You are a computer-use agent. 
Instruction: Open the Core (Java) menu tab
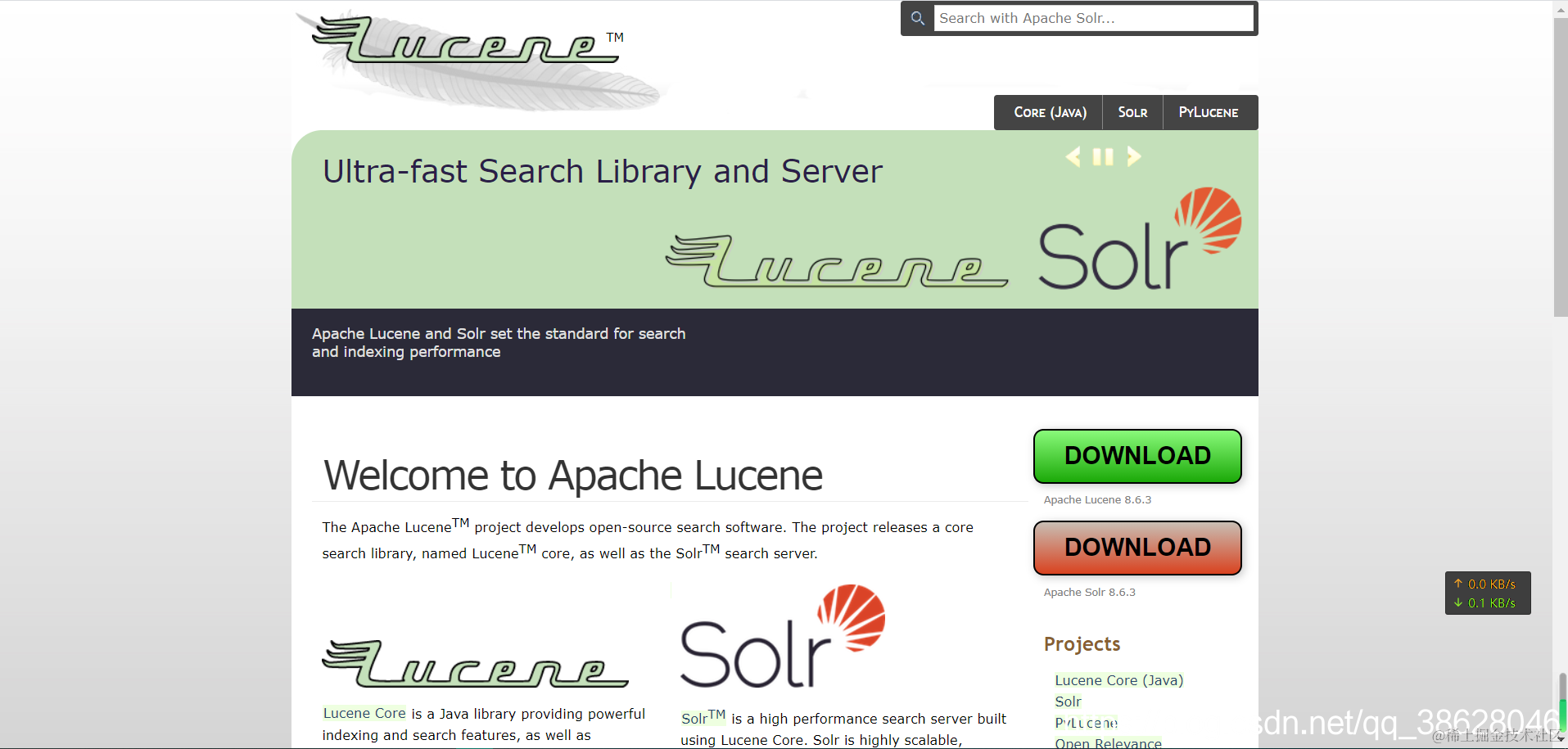tap(1050, 112)
